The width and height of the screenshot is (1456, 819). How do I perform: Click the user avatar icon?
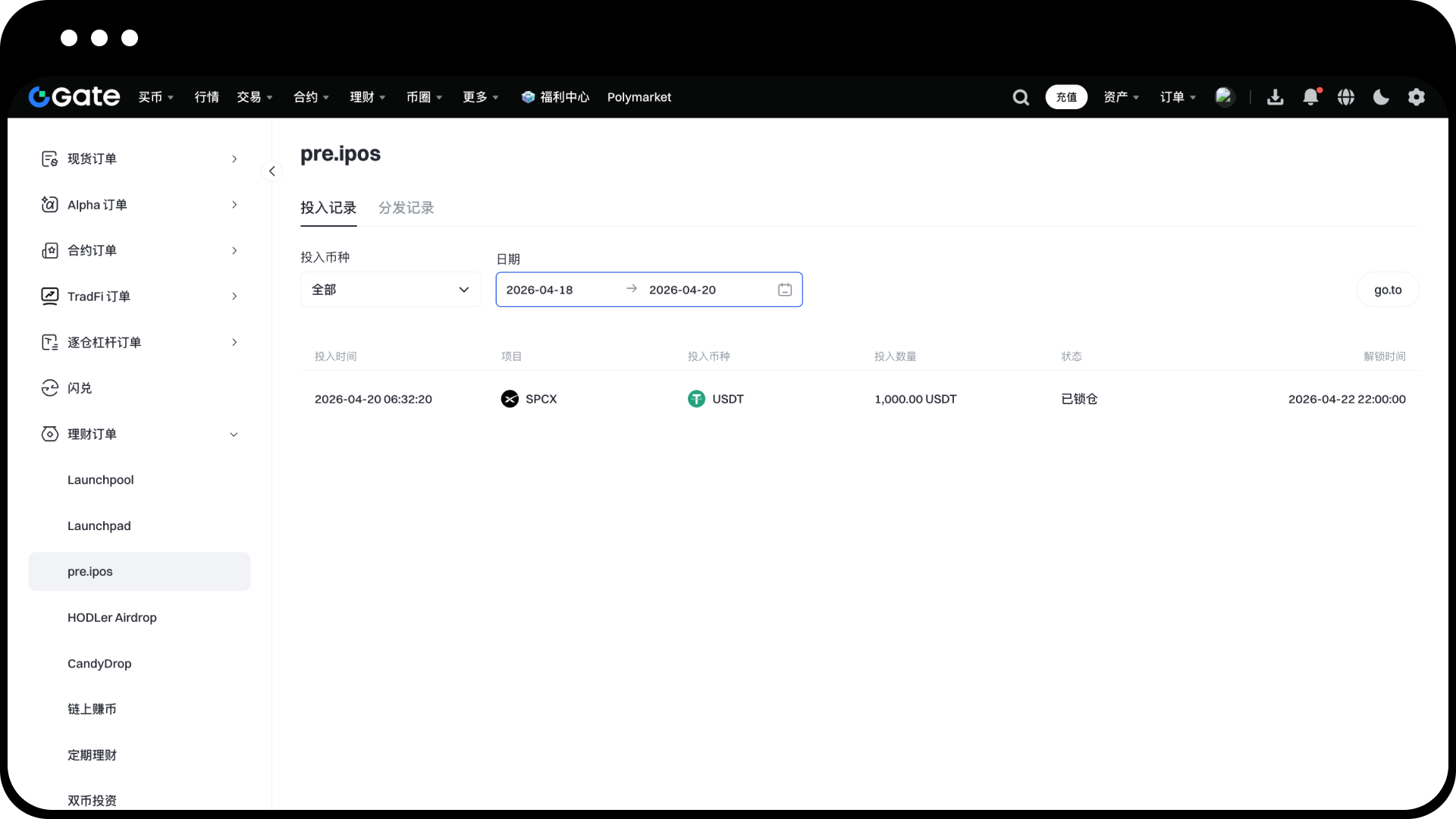tap(1224, 97)
